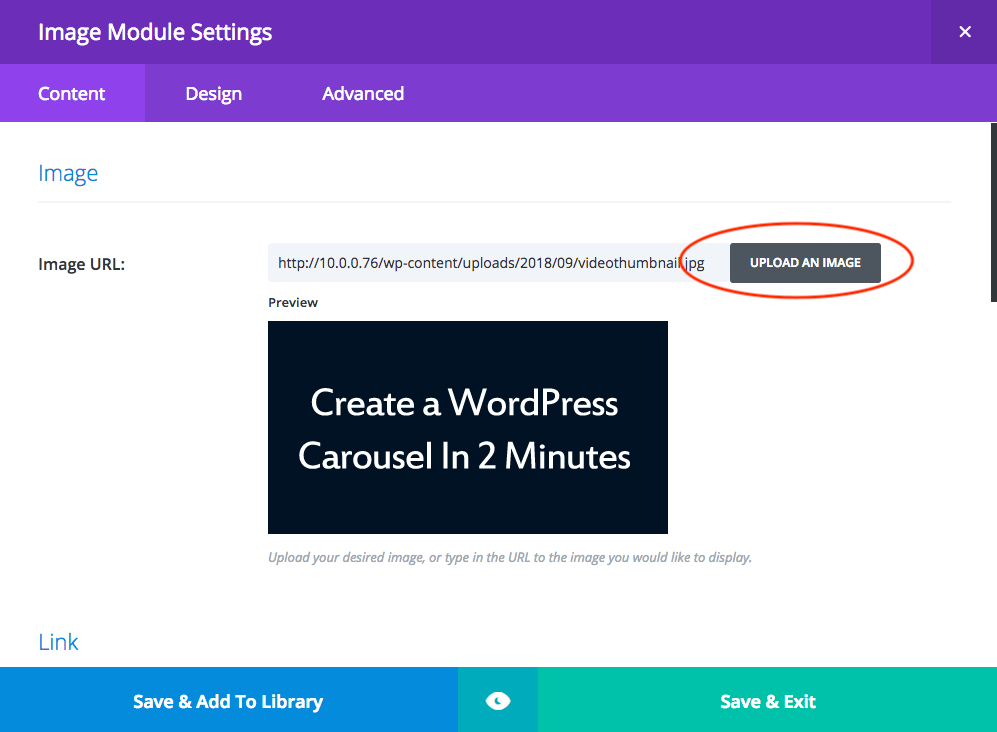The height and width of the screenshot is (732, 997).
Task: Select the Image URL input field
Action: 480,262
